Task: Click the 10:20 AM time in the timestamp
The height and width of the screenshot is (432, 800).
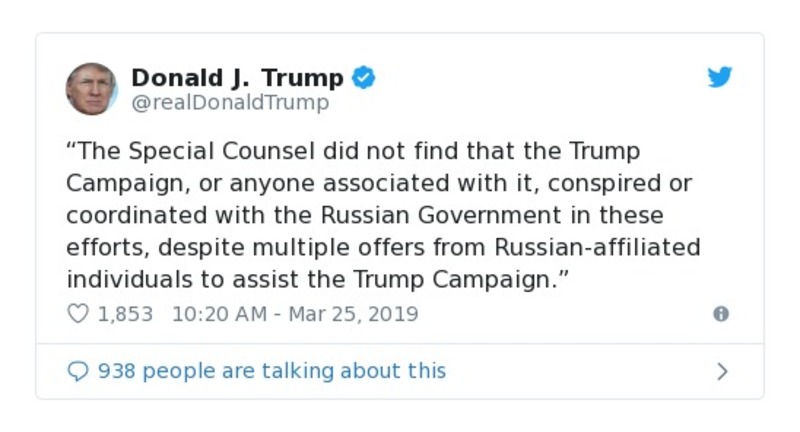Action: click(219, 314)
